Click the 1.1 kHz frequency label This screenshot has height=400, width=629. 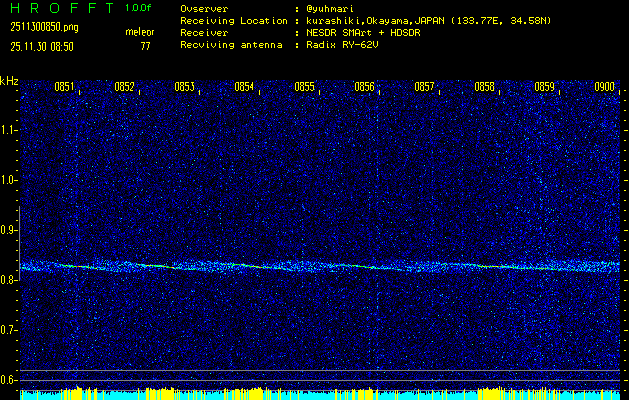pyautogui.click(x=9, y=130)
